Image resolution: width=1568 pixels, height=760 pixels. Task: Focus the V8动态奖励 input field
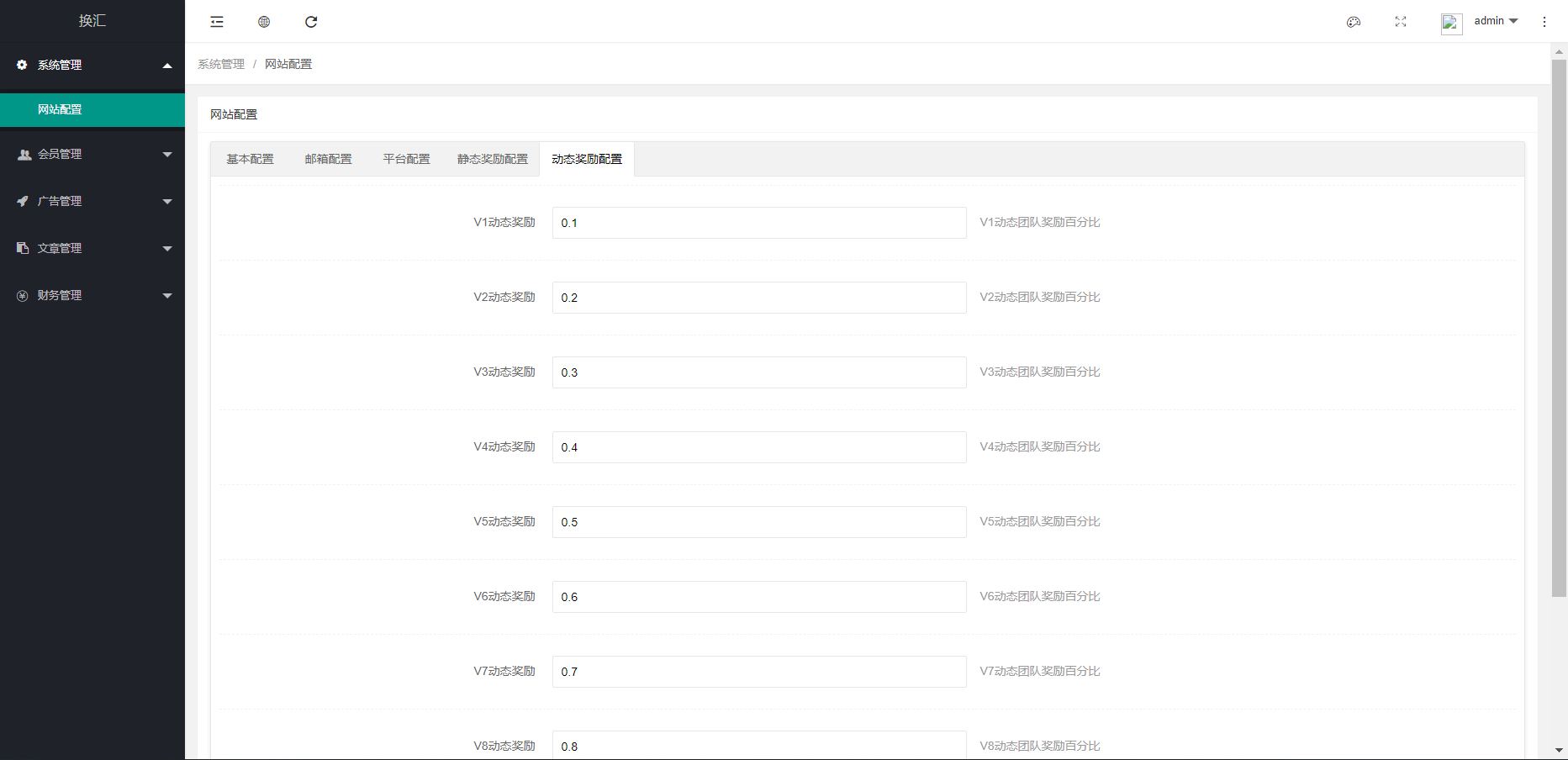pos(759,745)
